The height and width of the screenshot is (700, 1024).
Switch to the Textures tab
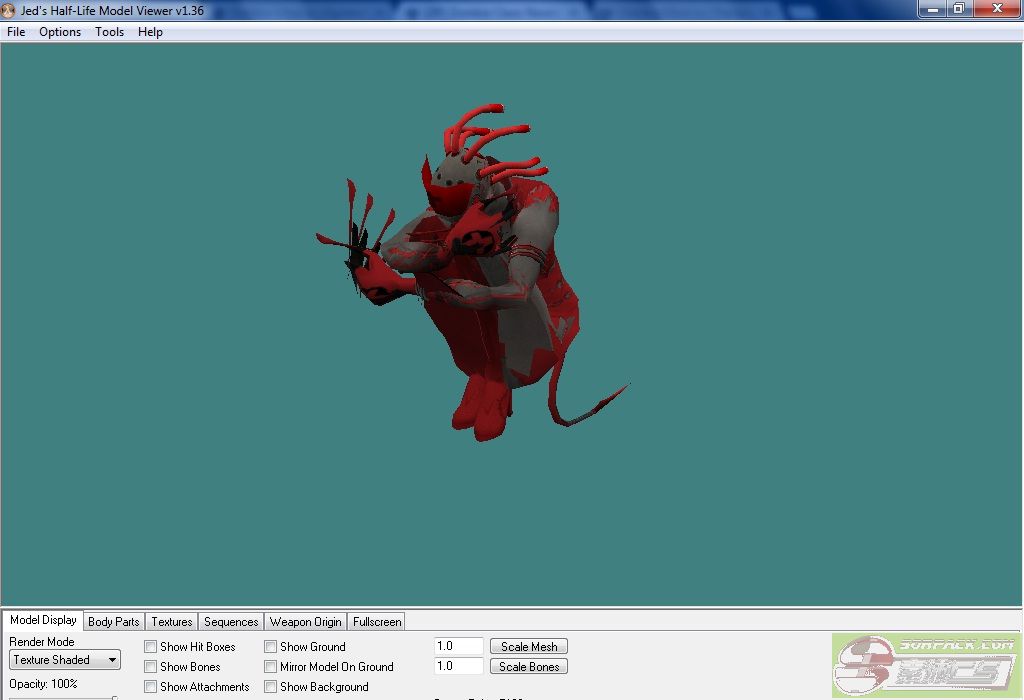pos(172,622)
